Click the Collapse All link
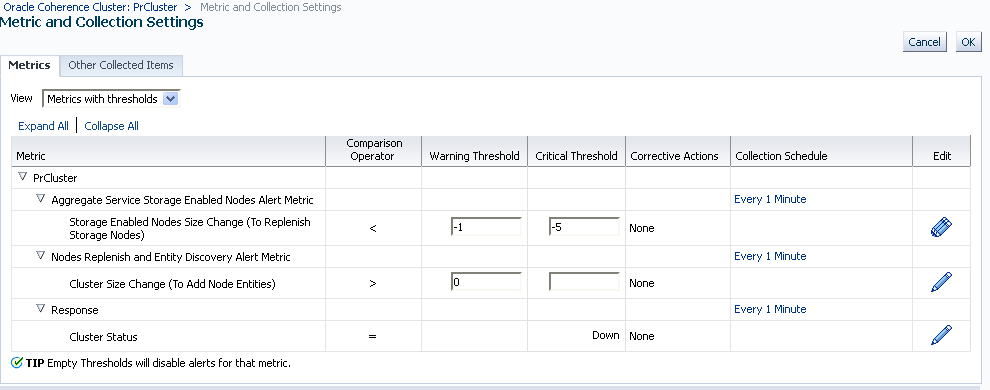Screen dimensions: 990x390 tap(111, 126)
